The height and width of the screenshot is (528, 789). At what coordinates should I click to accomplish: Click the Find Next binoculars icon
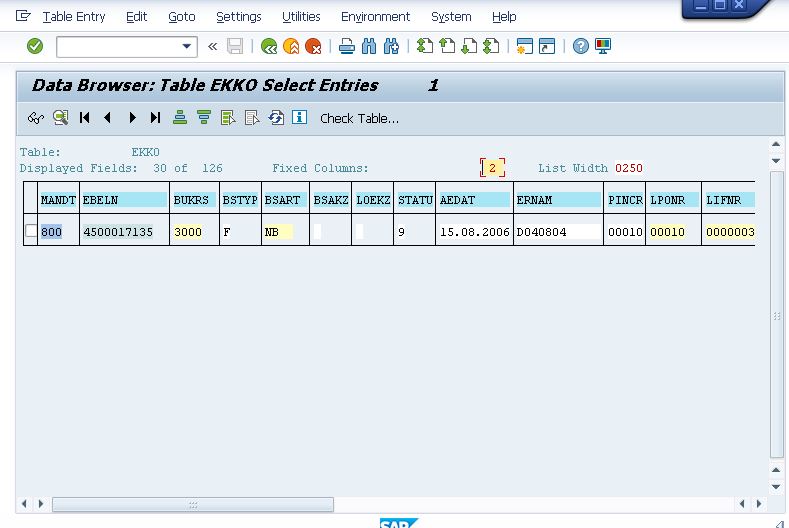click(x=391, y=46)
